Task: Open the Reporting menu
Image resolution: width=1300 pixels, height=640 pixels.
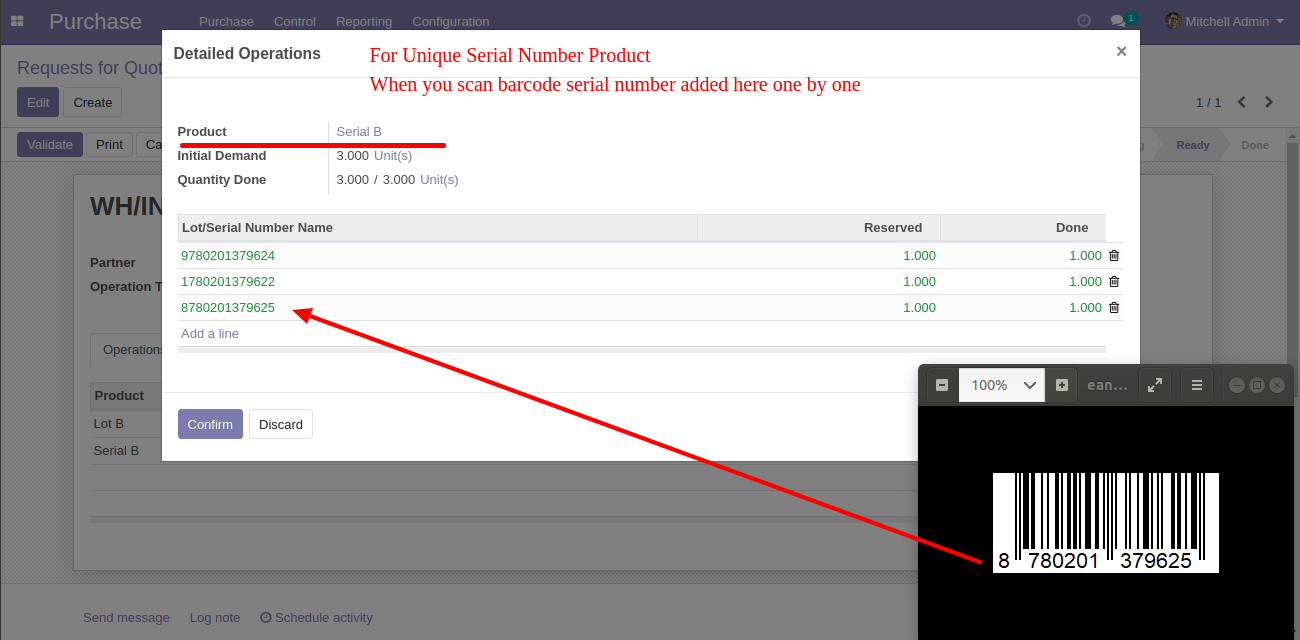Action: [364, 21]
